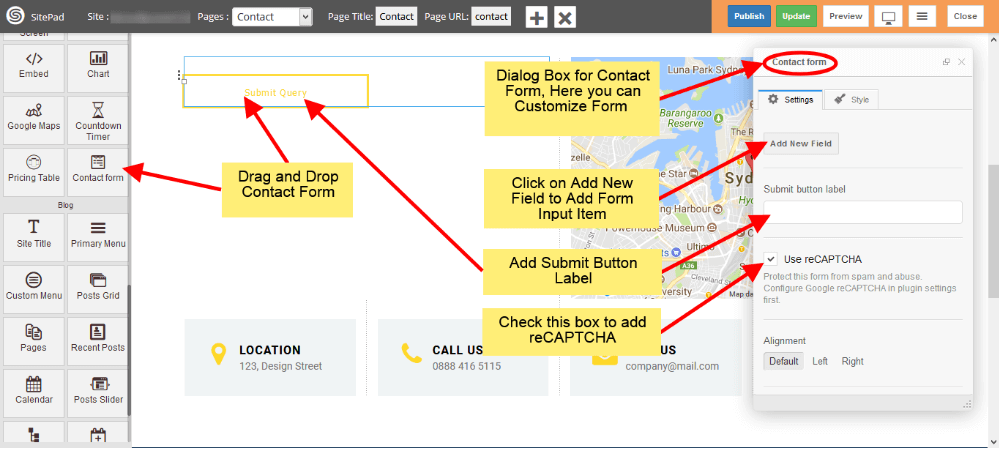Open the Settings tab
999x449 pixels.
(x=790, y=100)
